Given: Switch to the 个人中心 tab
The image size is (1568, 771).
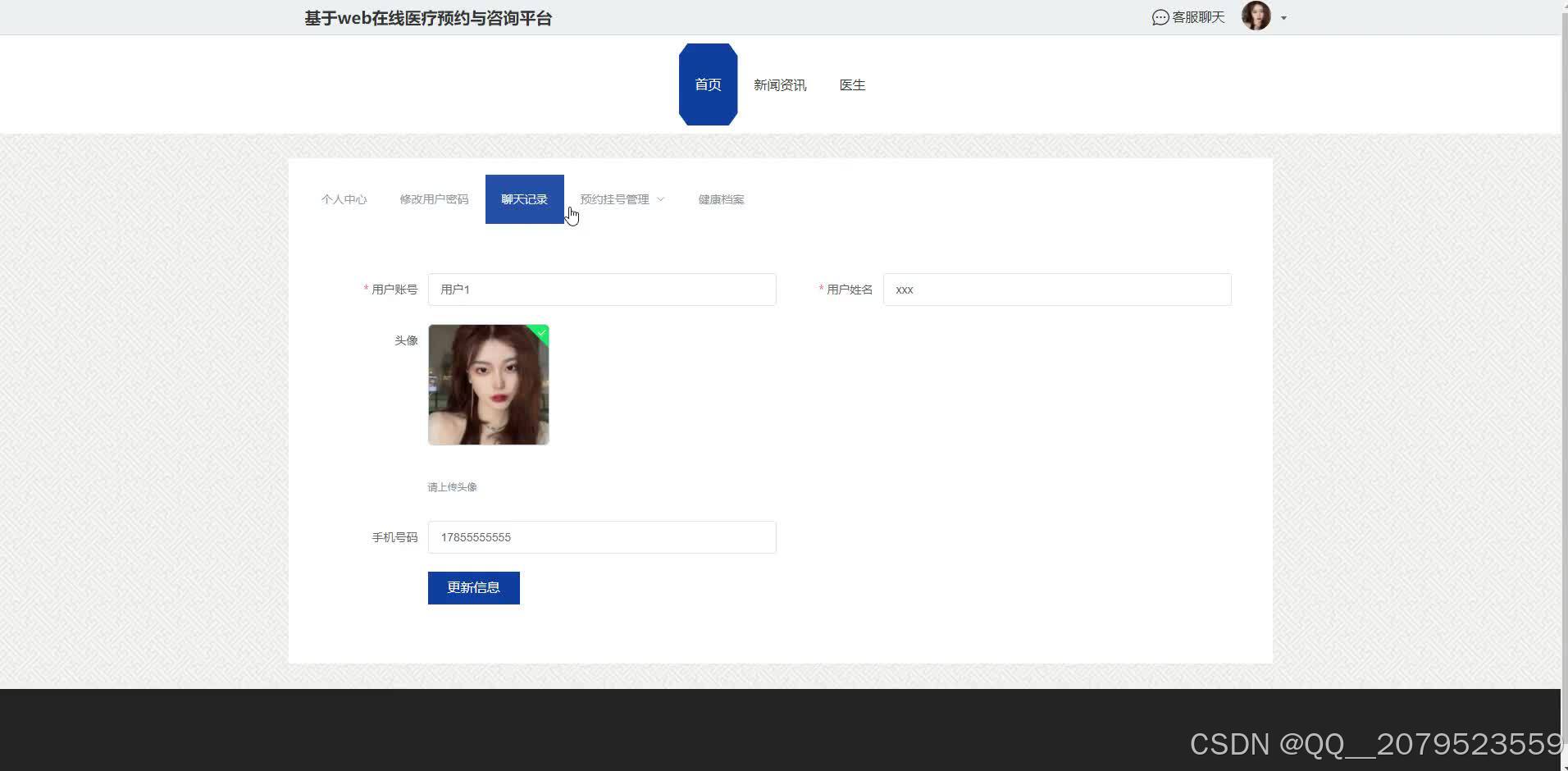Looking at the screenshot, I should click(x=344, y=198).
